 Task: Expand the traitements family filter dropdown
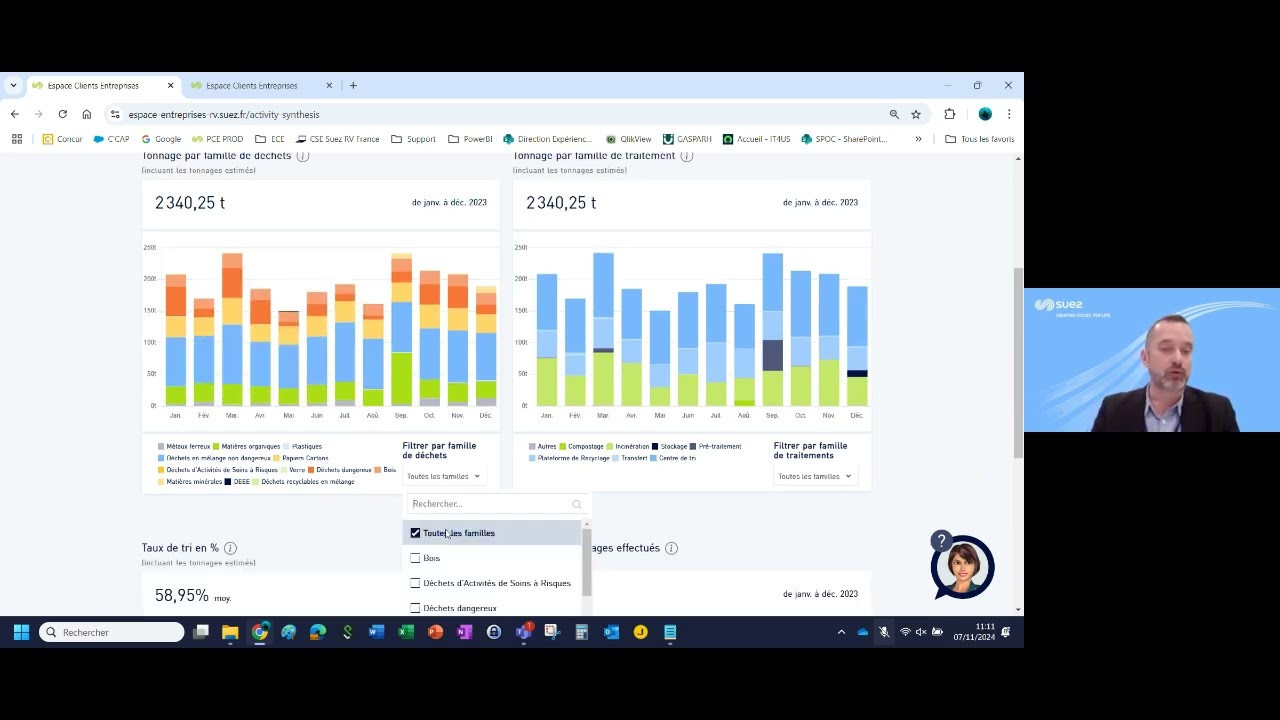(x=814, y=476)
